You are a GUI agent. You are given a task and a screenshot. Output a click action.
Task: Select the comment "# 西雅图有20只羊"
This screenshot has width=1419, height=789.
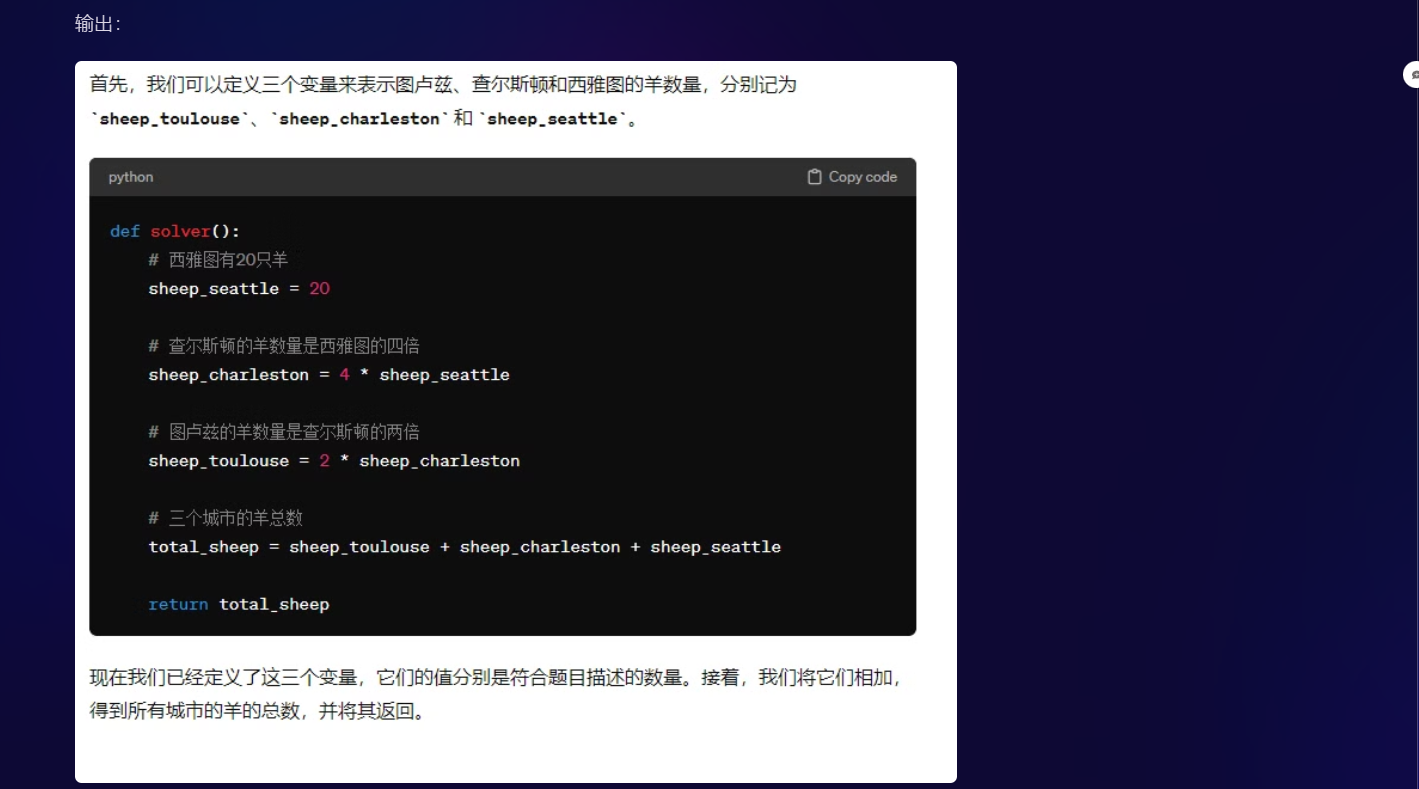[218, 260]
